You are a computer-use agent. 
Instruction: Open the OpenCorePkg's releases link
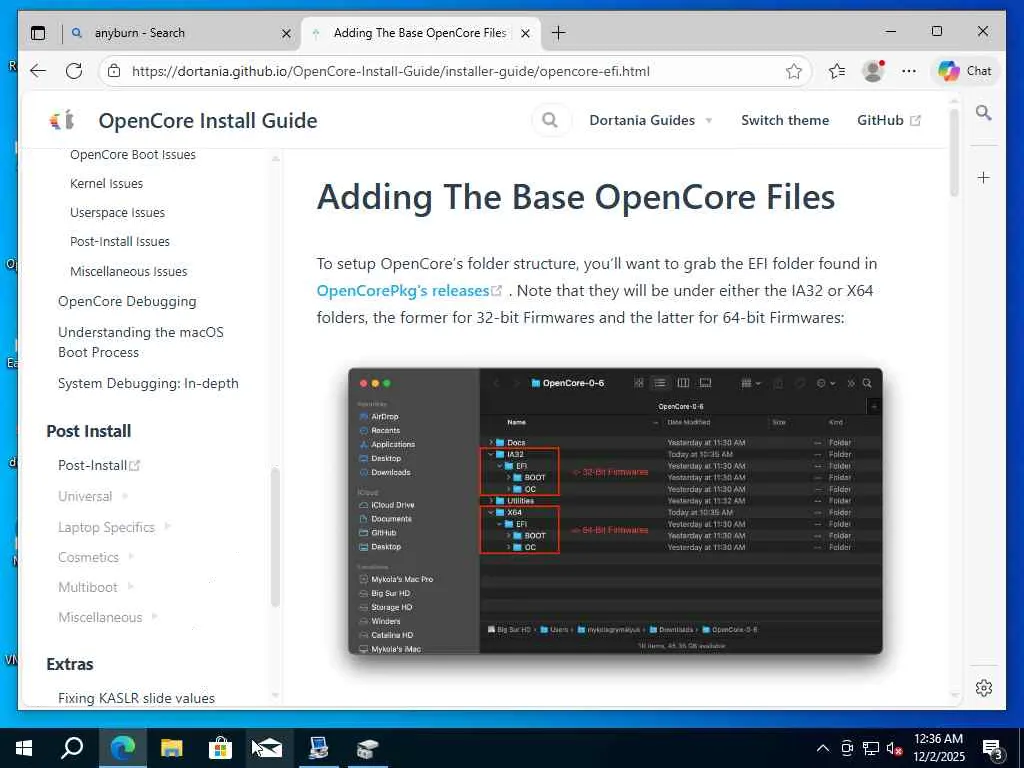pyautogui.click(x=409, y=291)
